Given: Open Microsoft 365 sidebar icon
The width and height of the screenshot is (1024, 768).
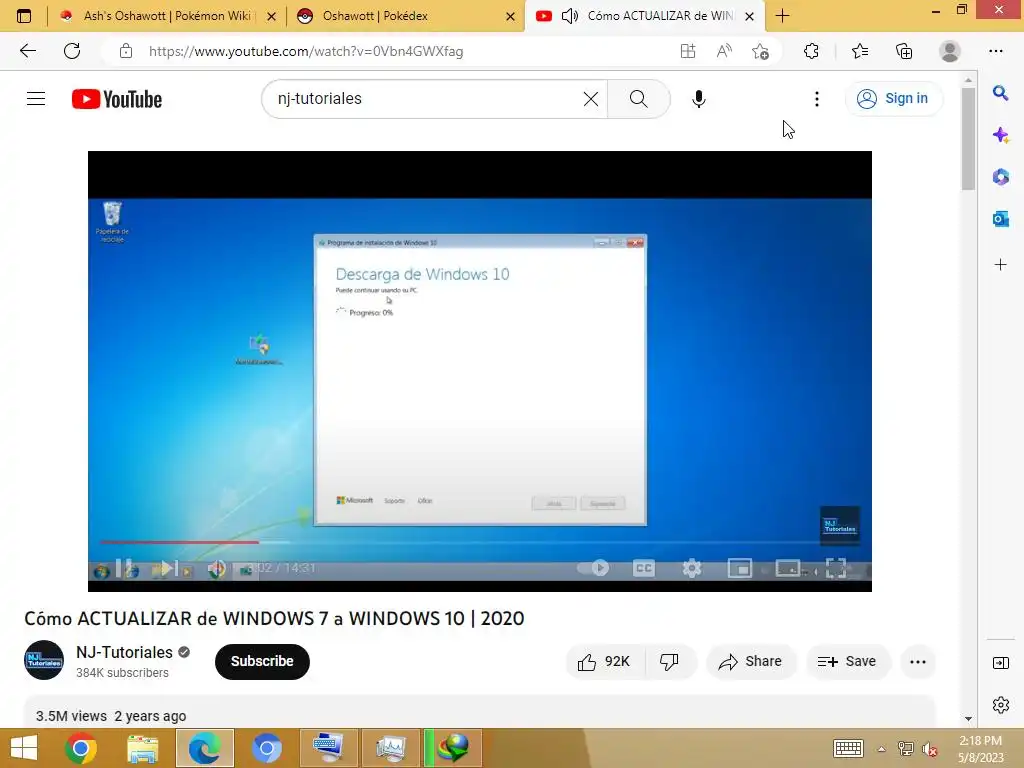Looking at the screenshot, I should pyautogui.click(x=1000, y=177).
